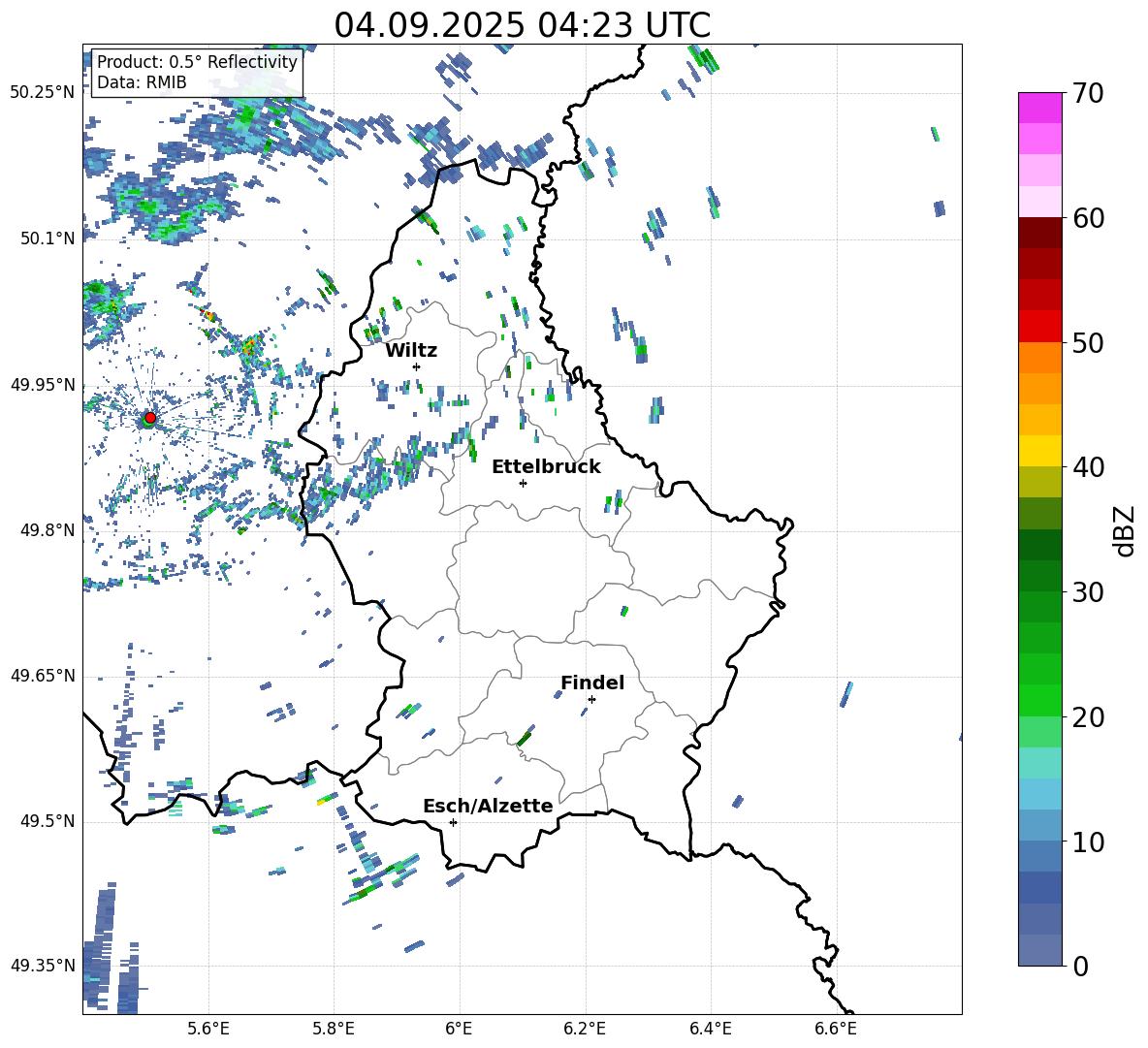
Task: Click the 49.5°N latitude label
Action: (48, 821)
